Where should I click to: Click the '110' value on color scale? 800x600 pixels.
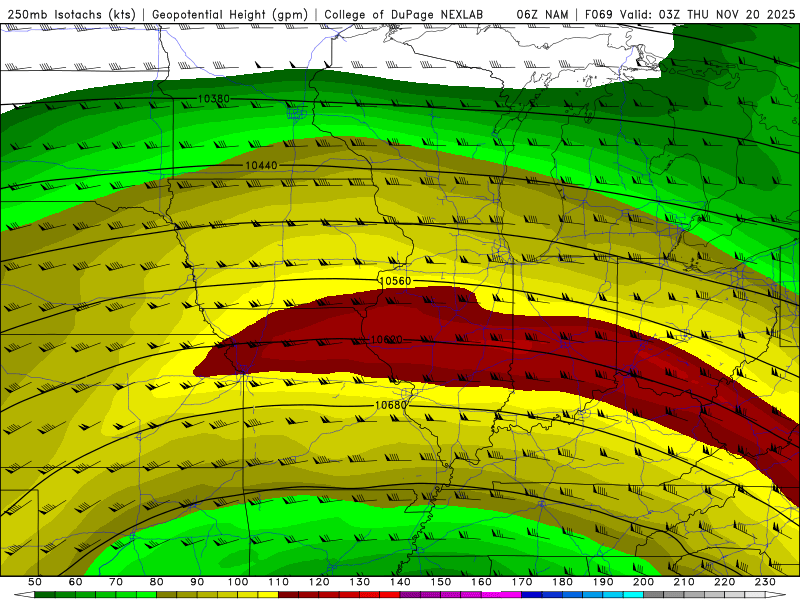point(278,582)
